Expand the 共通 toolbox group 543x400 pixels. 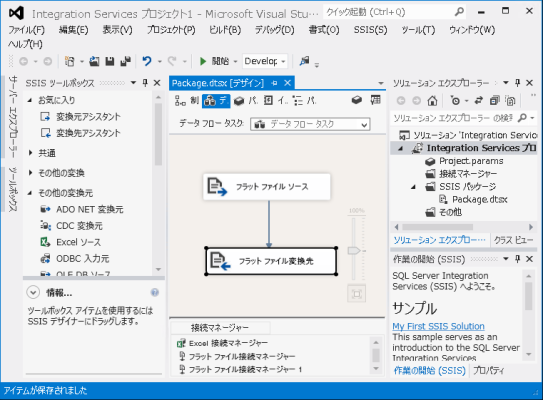[x=30, y=153]
